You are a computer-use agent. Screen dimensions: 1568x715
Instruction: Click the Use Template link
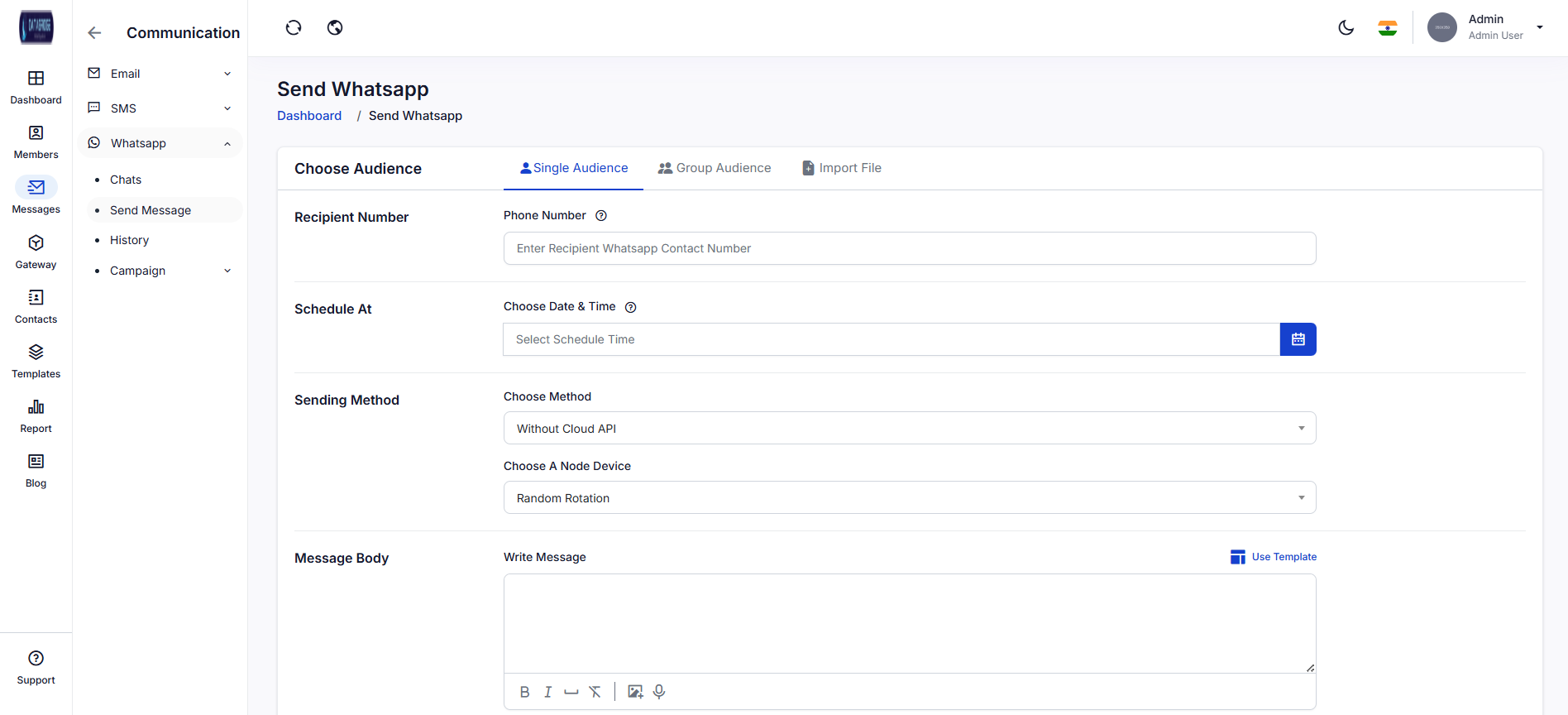click(x=1274, y=557)
